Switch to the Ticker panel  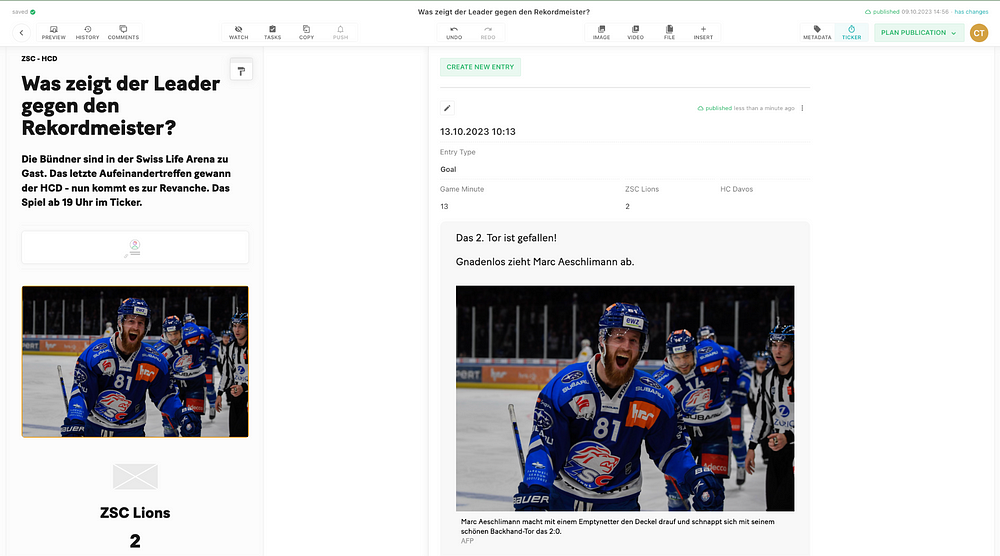click(851, 33)
